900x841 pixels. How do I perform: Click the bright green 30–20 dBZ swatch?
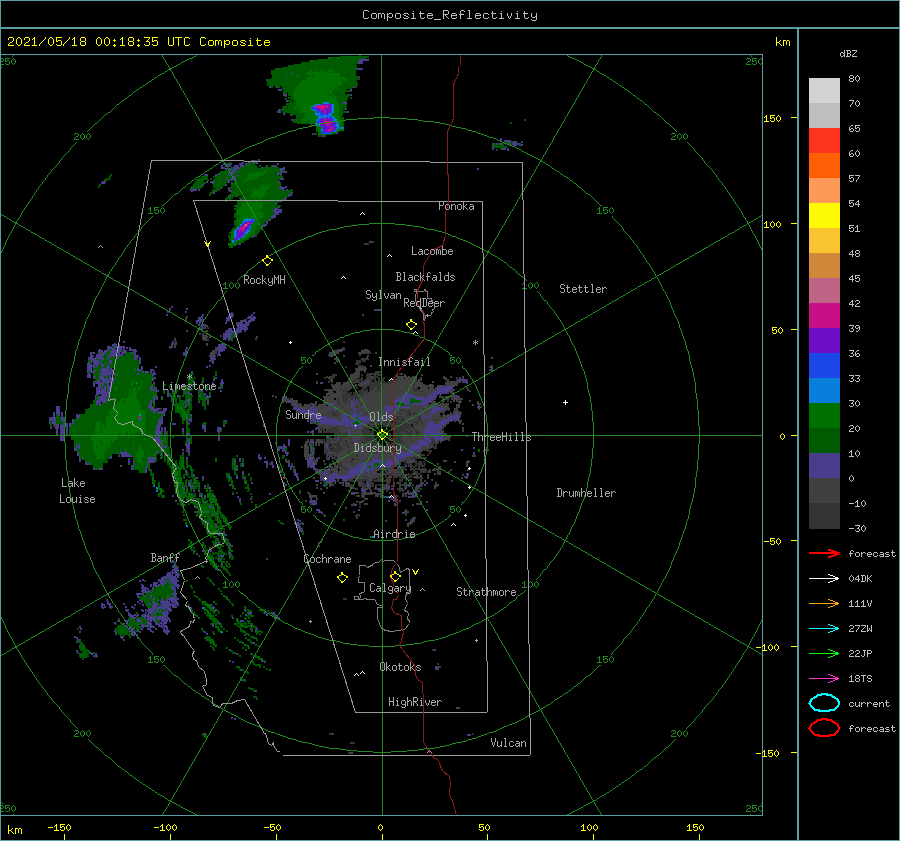click(824, 416)
